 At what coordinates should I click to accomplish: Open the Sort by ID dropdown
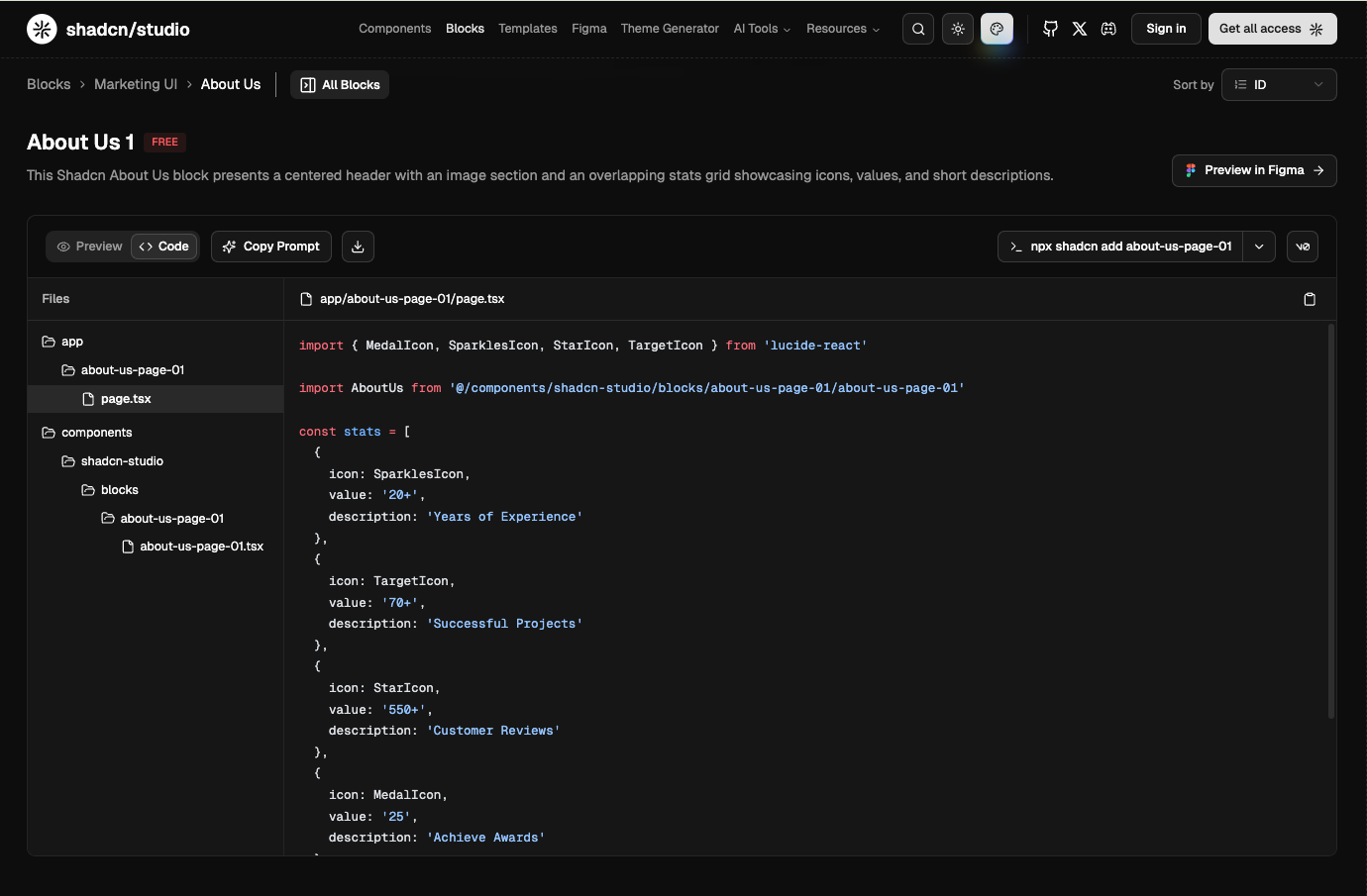(x=1278, y=85)
